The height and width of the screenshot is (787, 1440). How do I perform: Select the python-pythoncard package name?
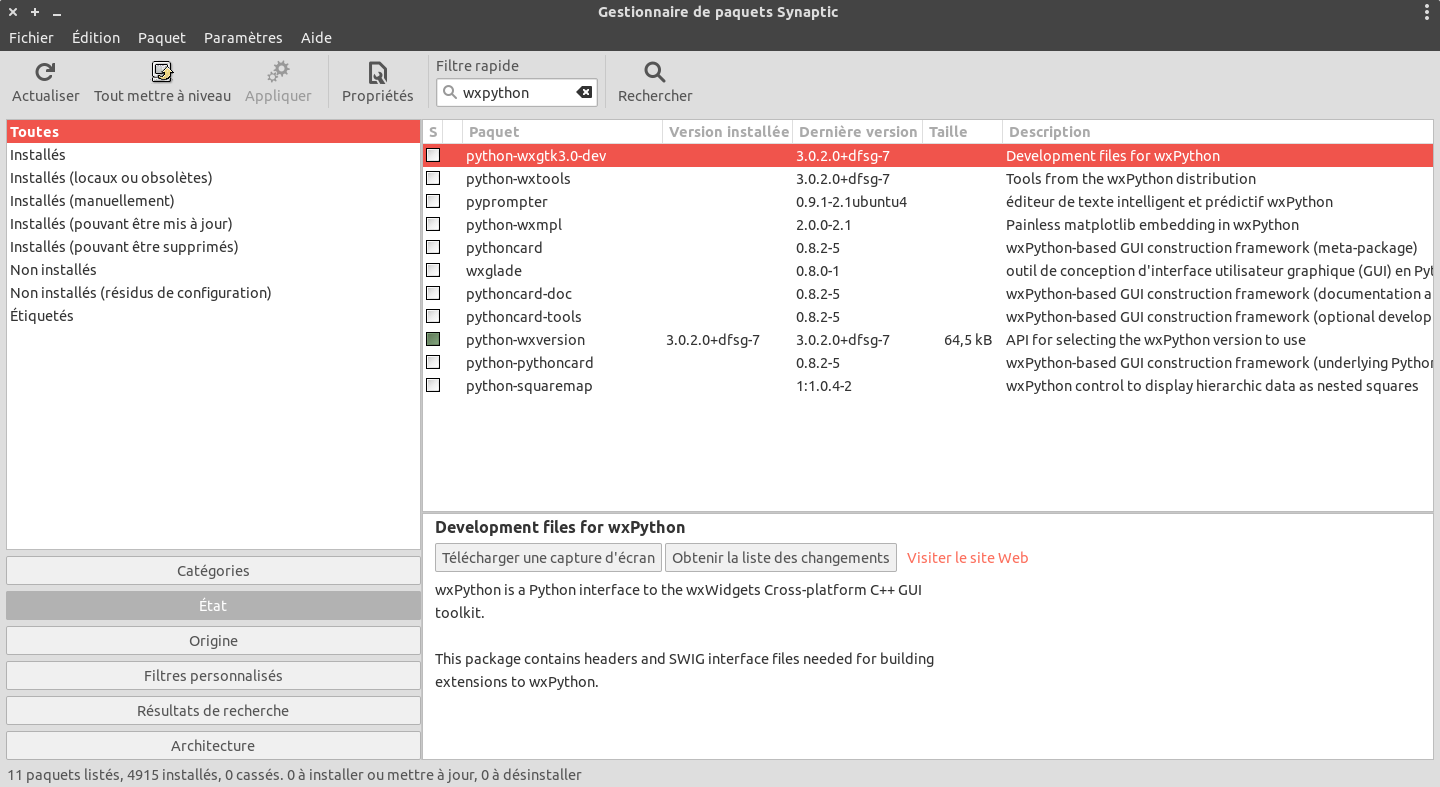tap(530, 363)
